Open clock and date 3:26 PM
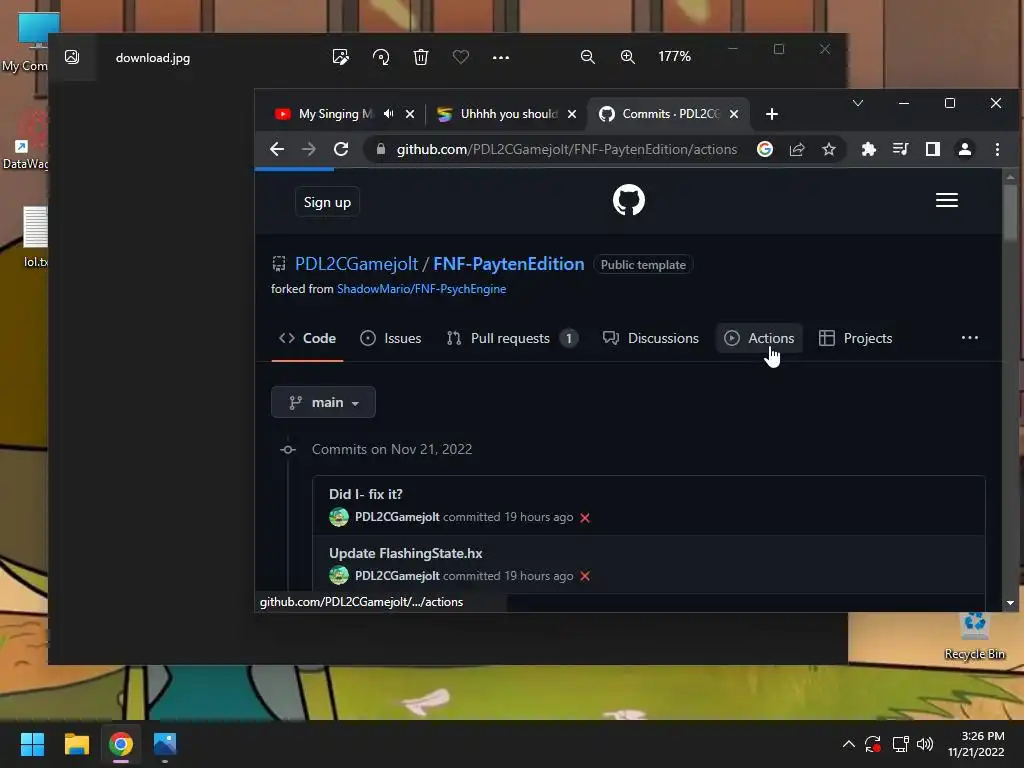Screen dimensions: 1024x768 click(976, 744)
